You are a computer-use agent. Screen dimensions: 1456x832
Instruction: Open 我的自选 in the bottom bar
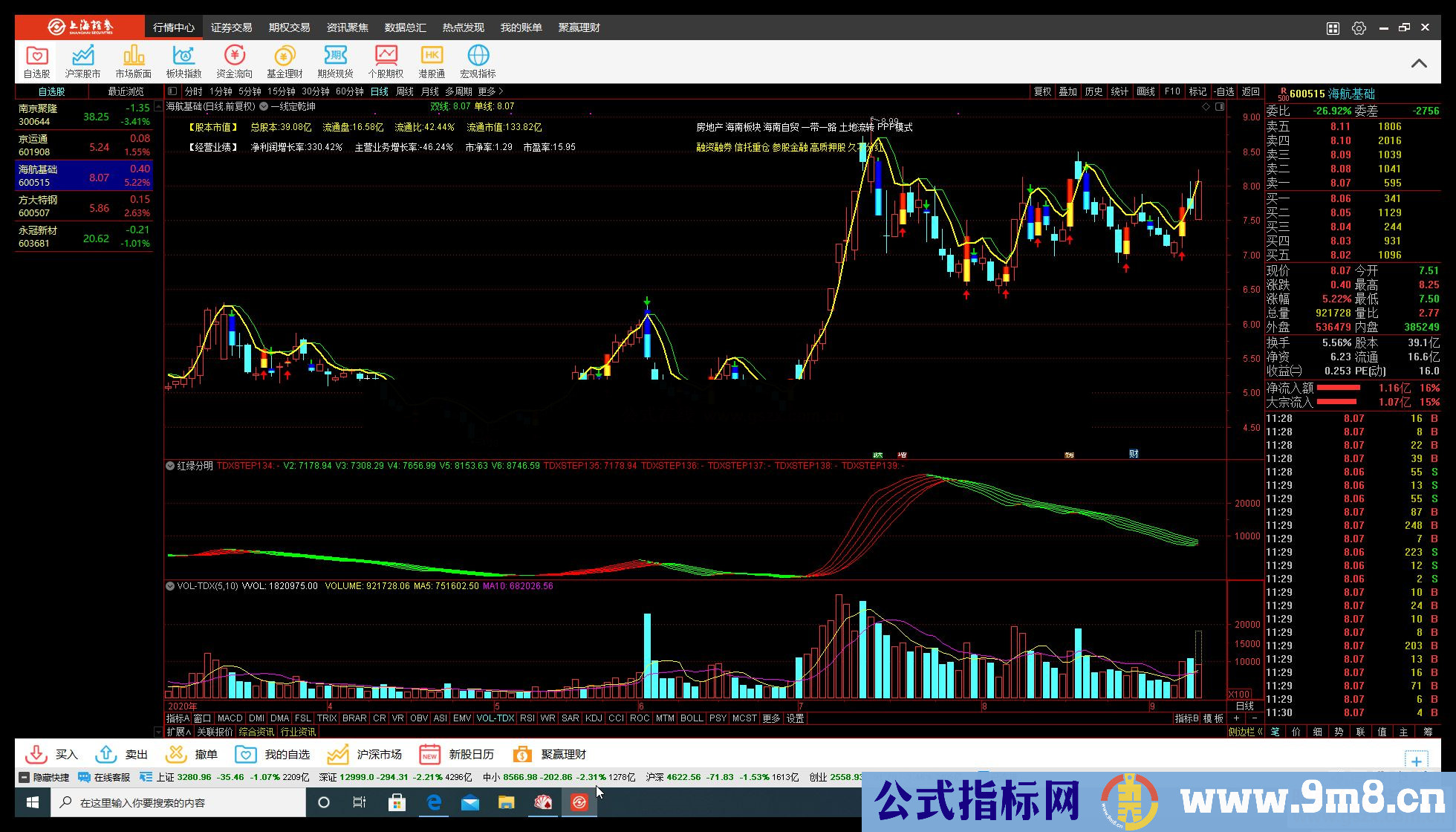(x=272, y=754)
